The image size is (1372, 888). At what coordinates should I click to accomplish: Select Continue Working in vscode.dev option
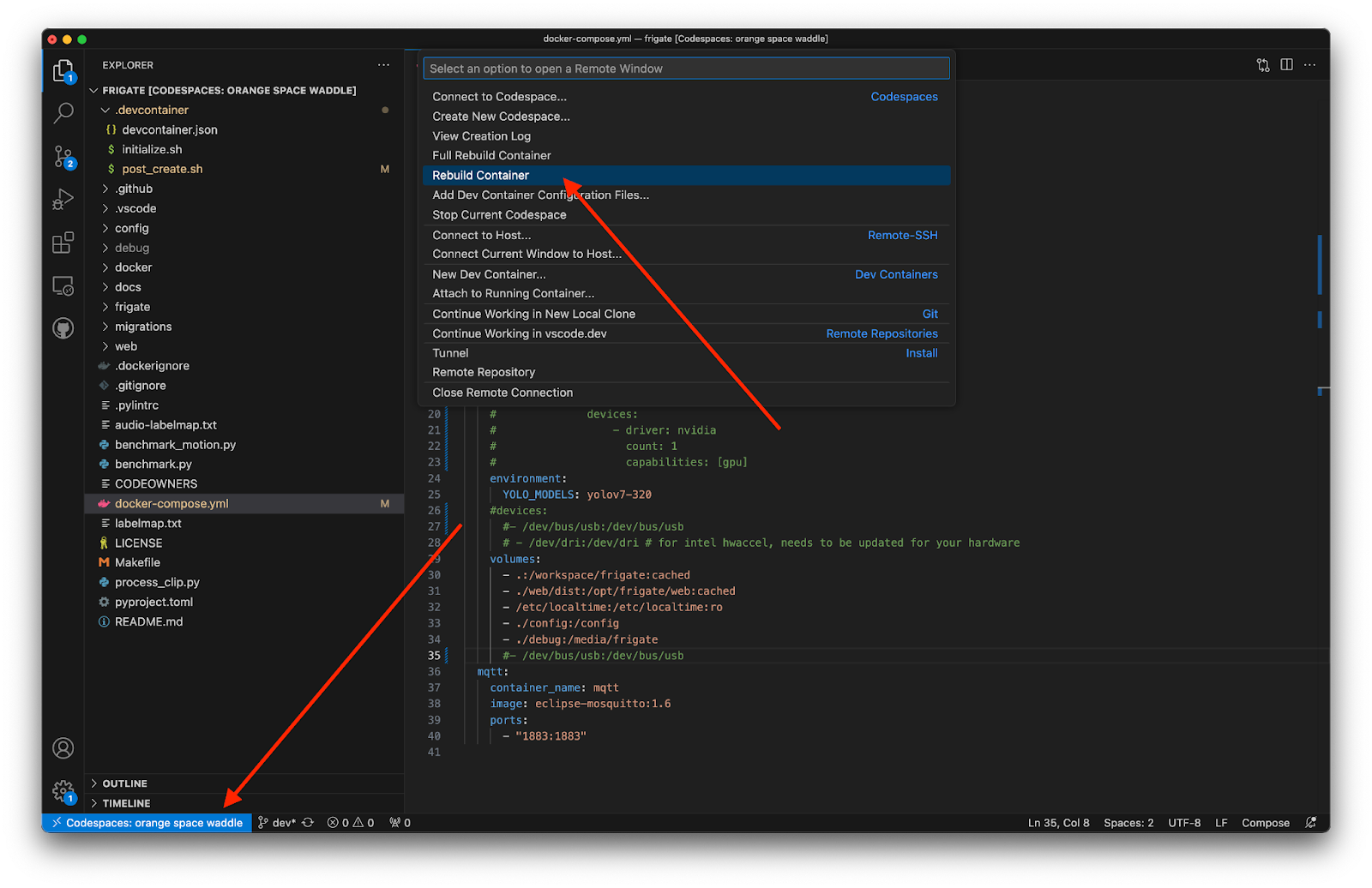point(686,333)
